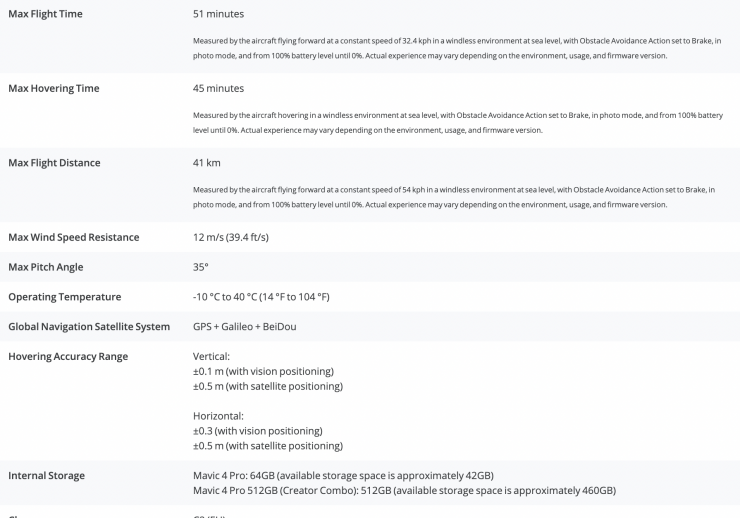Click the Max Flight Time label
This screenshot has width=740, height=518.
[45, 14]
